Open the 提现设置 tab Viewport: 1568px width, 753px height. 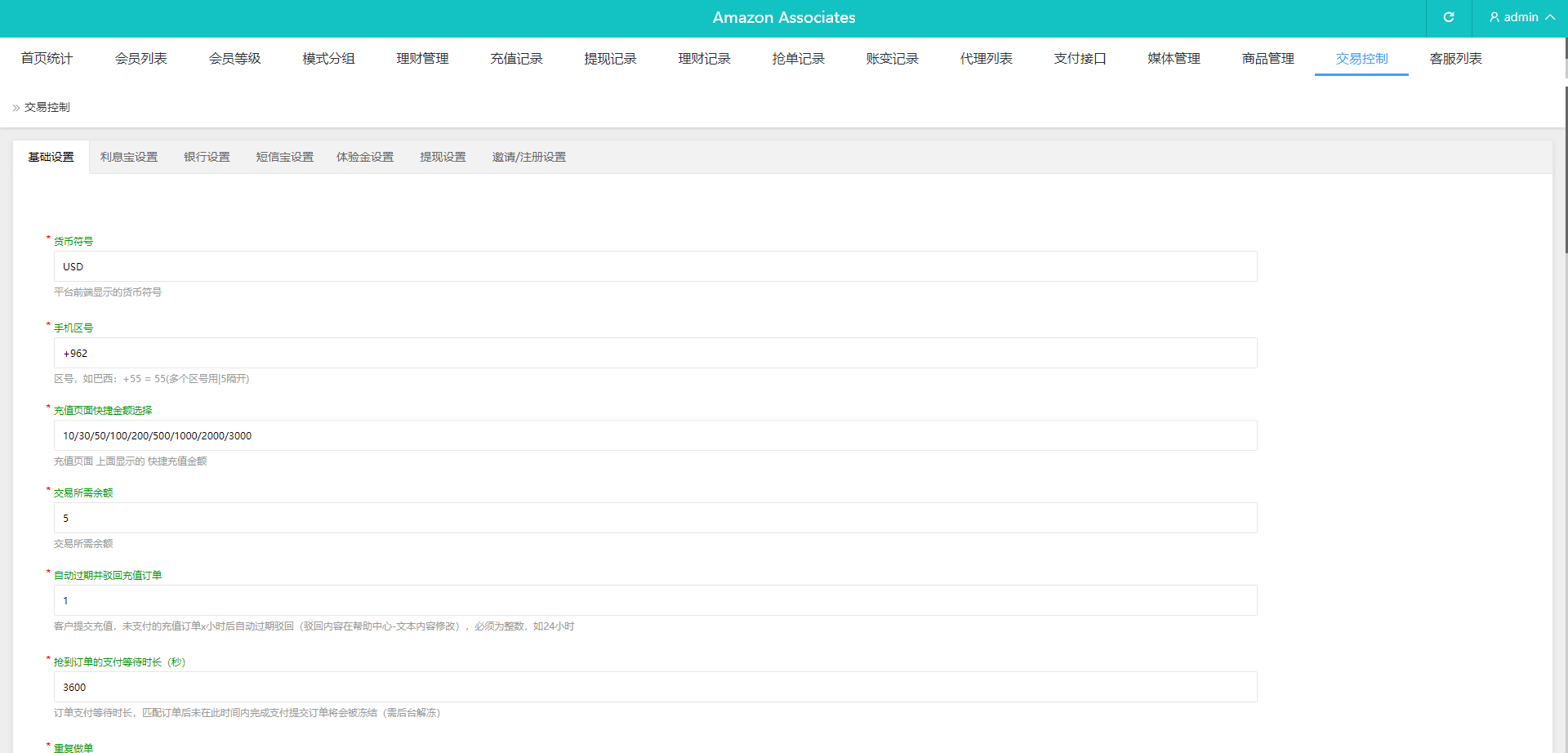click(x=443, y=157)
